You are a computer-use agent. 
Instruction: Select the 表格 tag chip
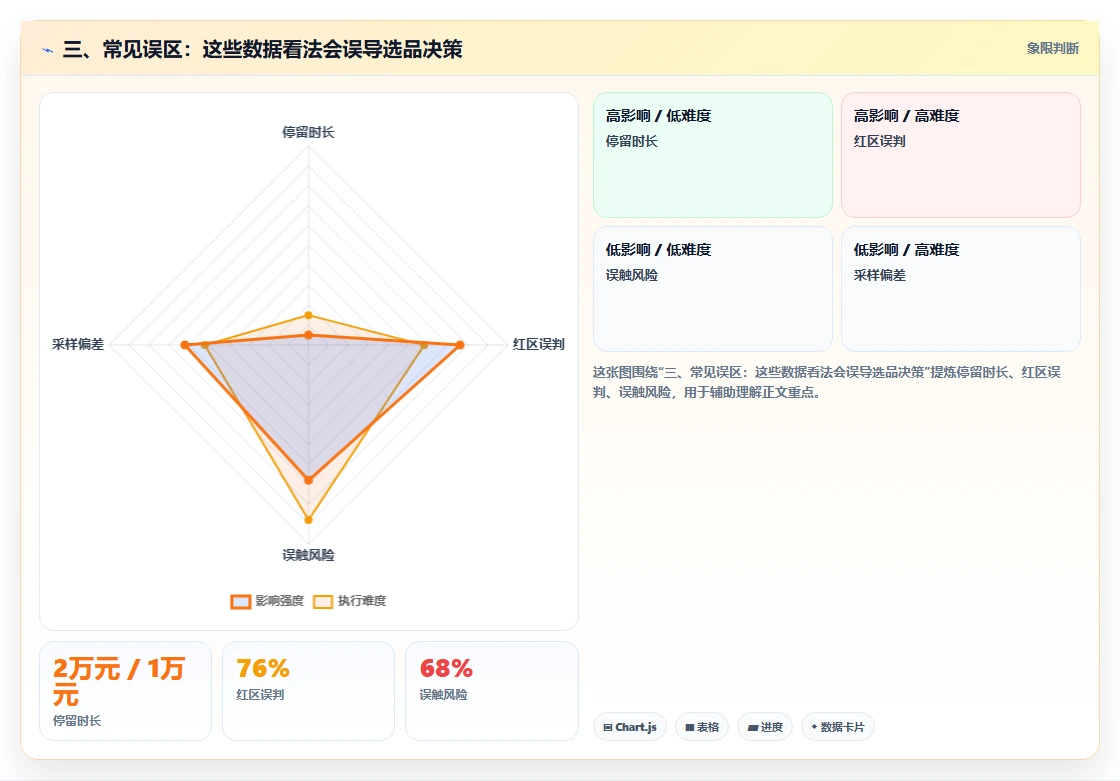click(x=702, y=727)
